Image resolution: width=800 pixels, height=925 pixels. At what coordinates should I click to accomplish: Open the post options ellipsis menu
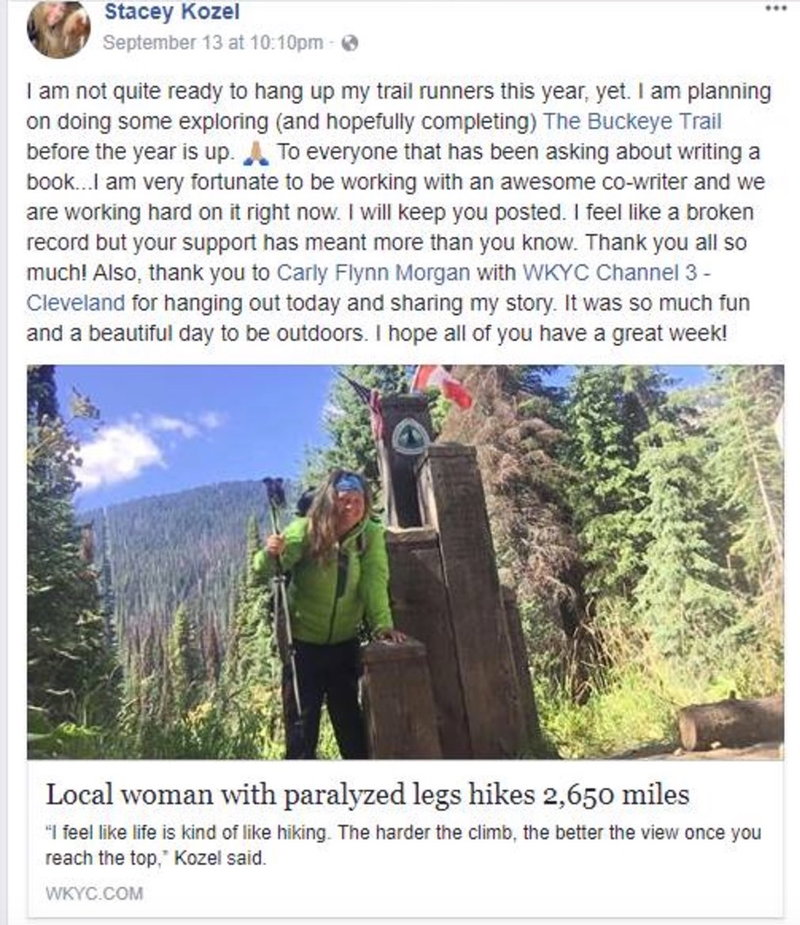coord(775,8)
